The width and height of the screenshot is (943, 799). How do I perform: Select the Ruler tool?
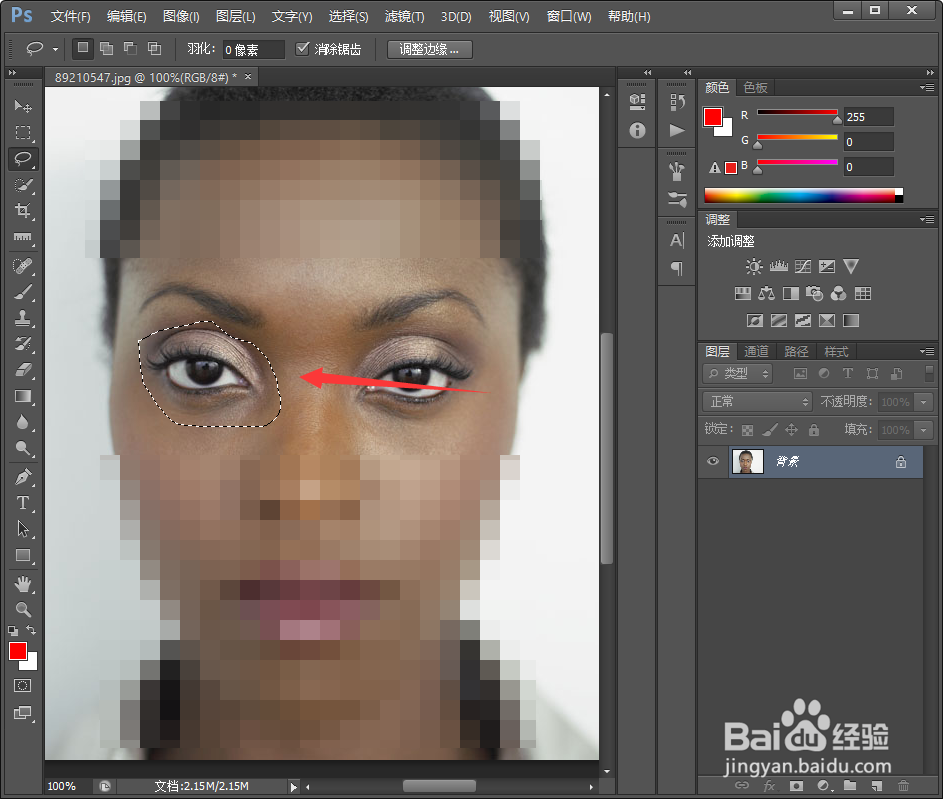23,237
